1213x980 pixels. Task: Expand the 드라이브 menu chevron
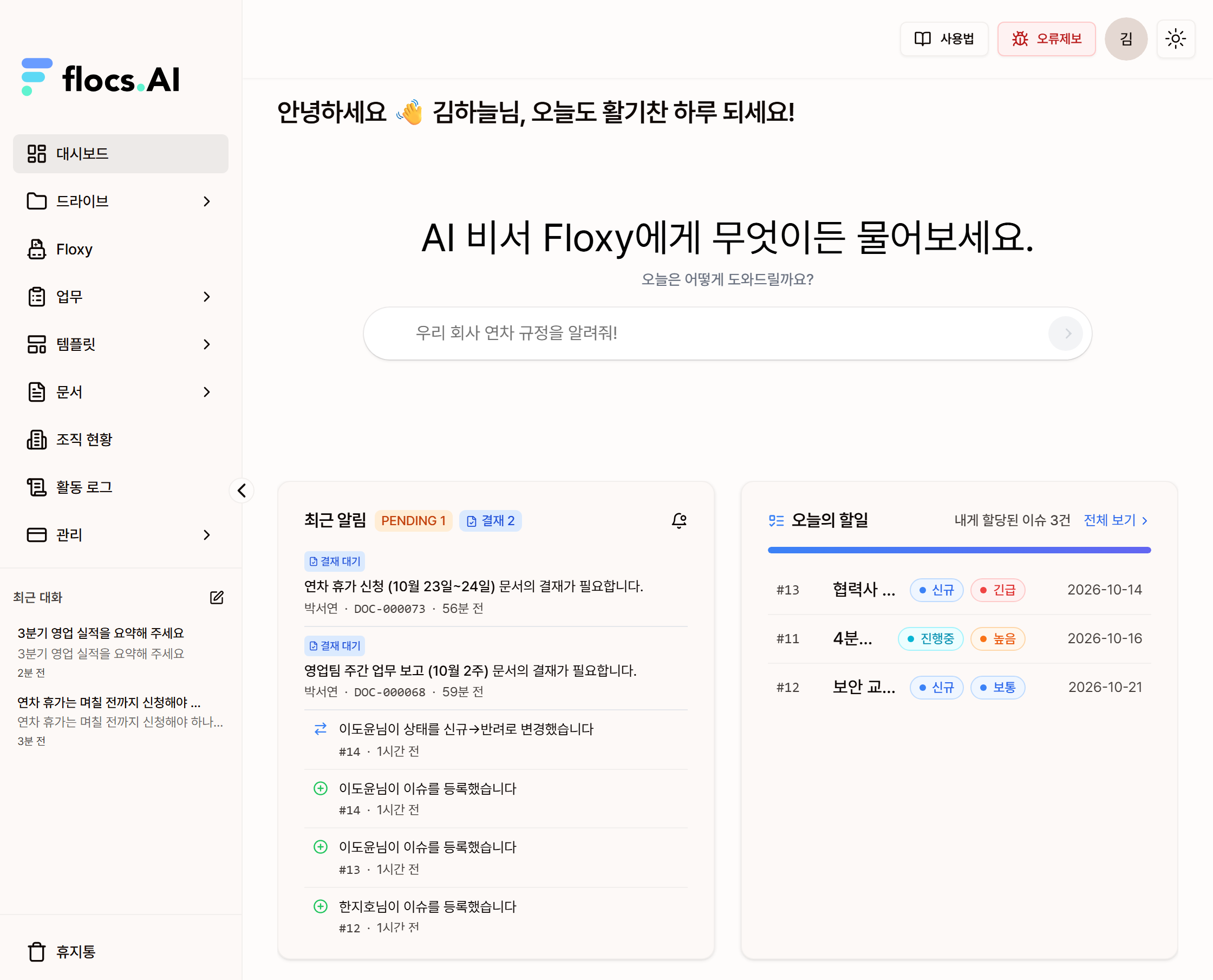[206, 201]
